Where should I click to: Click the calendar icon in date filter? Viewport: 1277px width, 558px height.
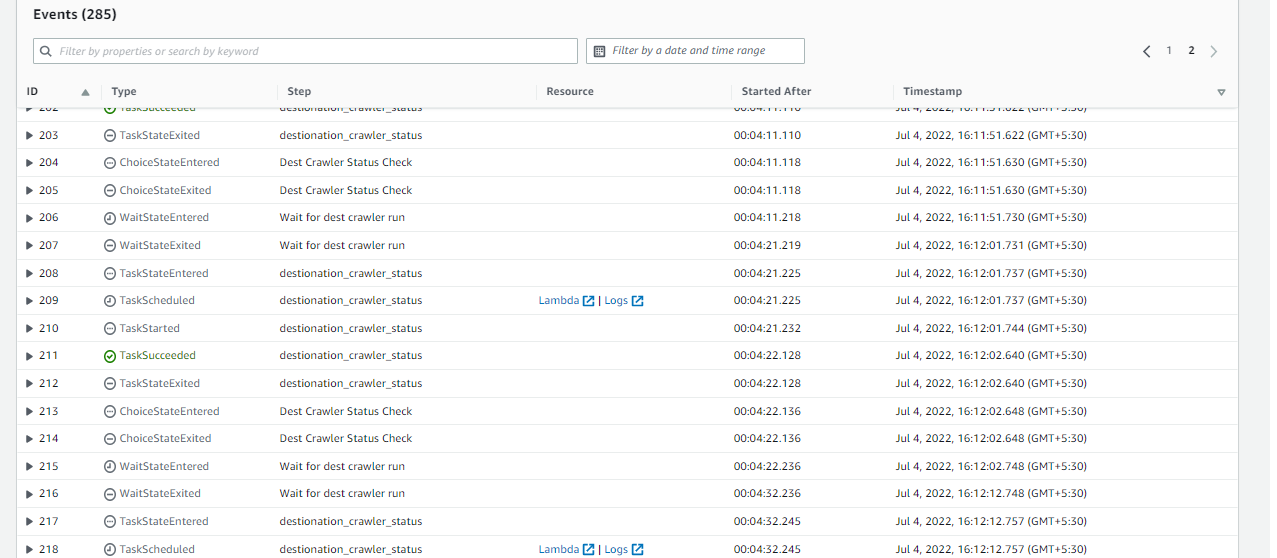pyautogui.click(x=599, y=51)
